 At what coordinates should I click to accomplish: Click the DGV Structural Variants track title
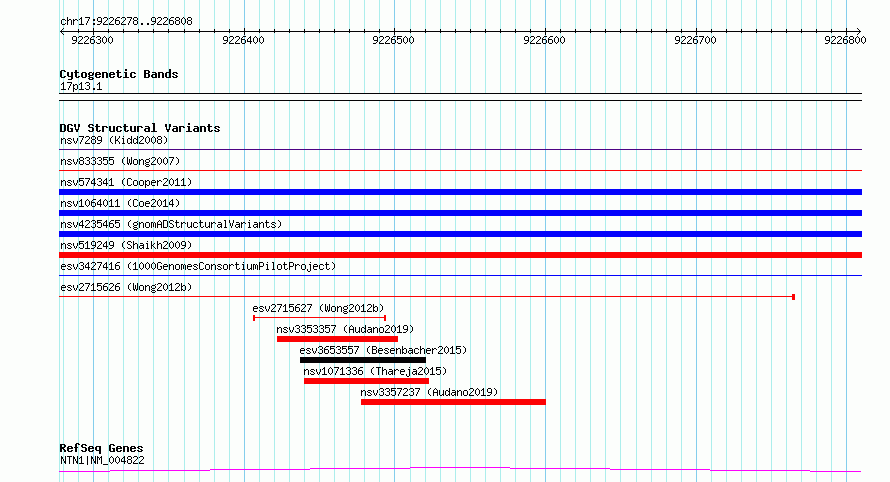point(140,128)
